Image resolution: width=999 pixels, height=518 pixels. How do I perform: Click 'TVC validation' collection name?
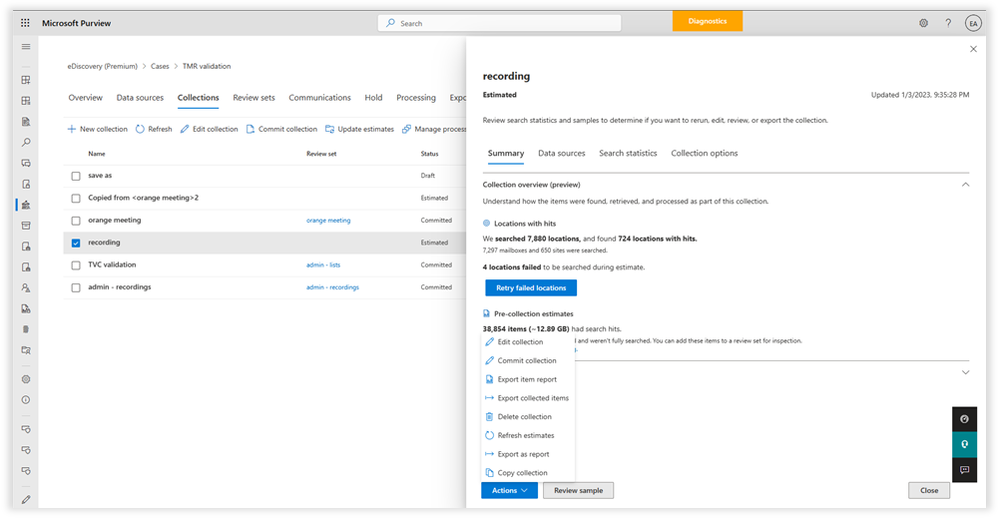[x=112, y=264]
